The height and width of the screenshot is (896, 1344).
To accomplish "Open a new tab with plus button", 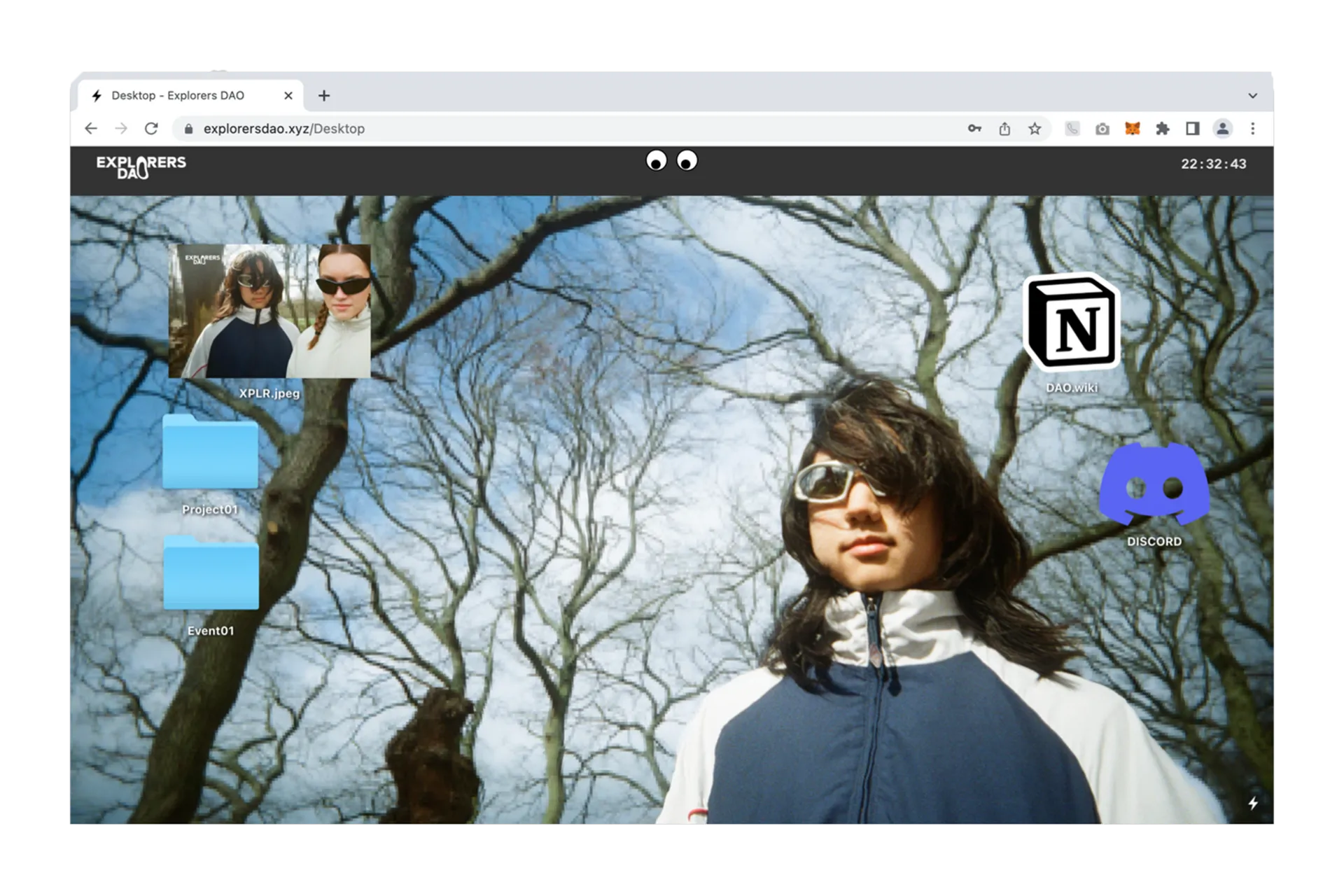I will 324,96.
